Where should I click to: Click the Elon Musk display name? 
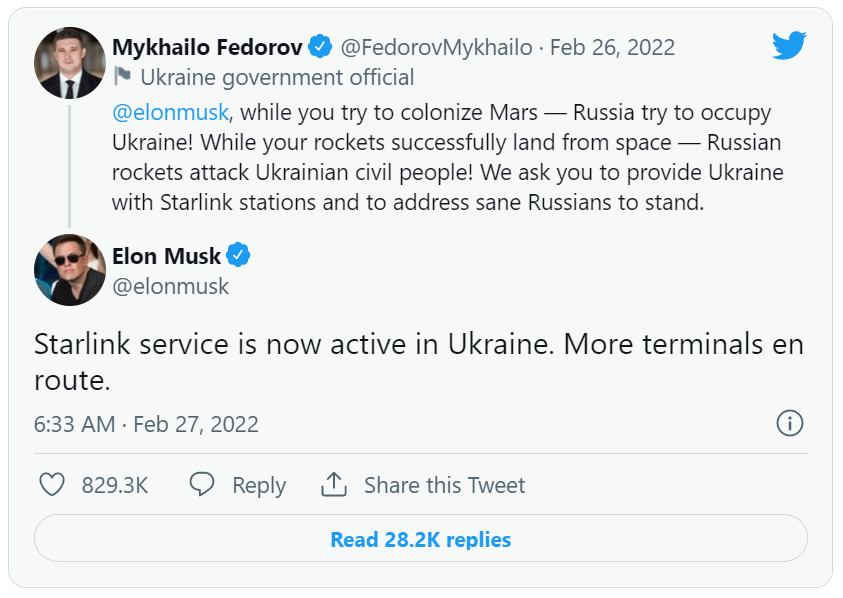[x=166, y=257]
